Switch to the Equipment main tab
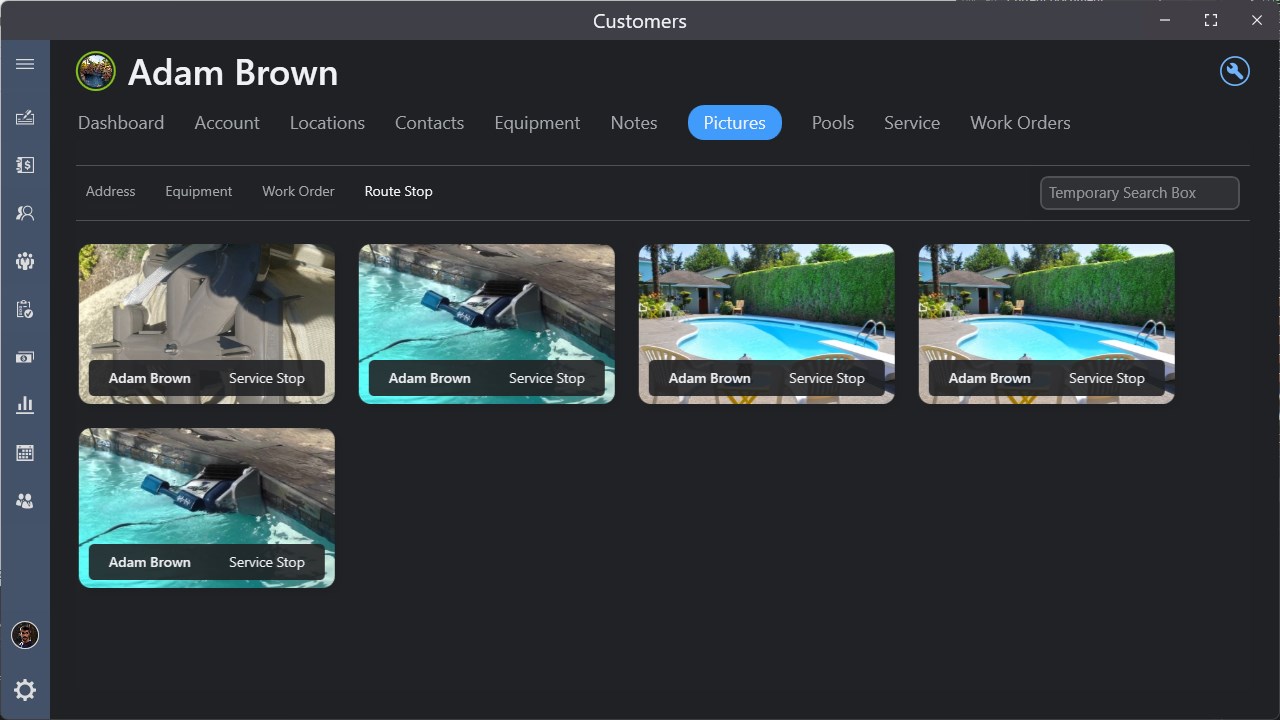The height and width of the screenshot is (720, 1280). (x=537, y=123)
